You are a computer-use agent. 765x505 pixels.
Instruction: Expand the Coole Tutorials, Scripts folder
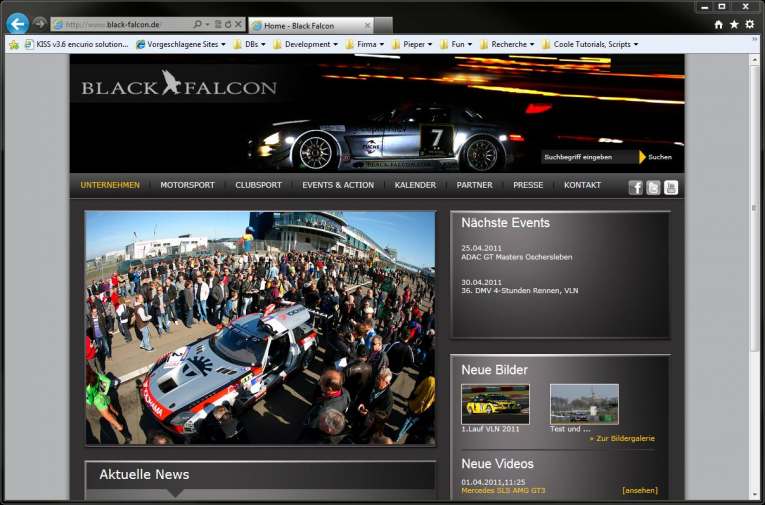click(590, 44)
